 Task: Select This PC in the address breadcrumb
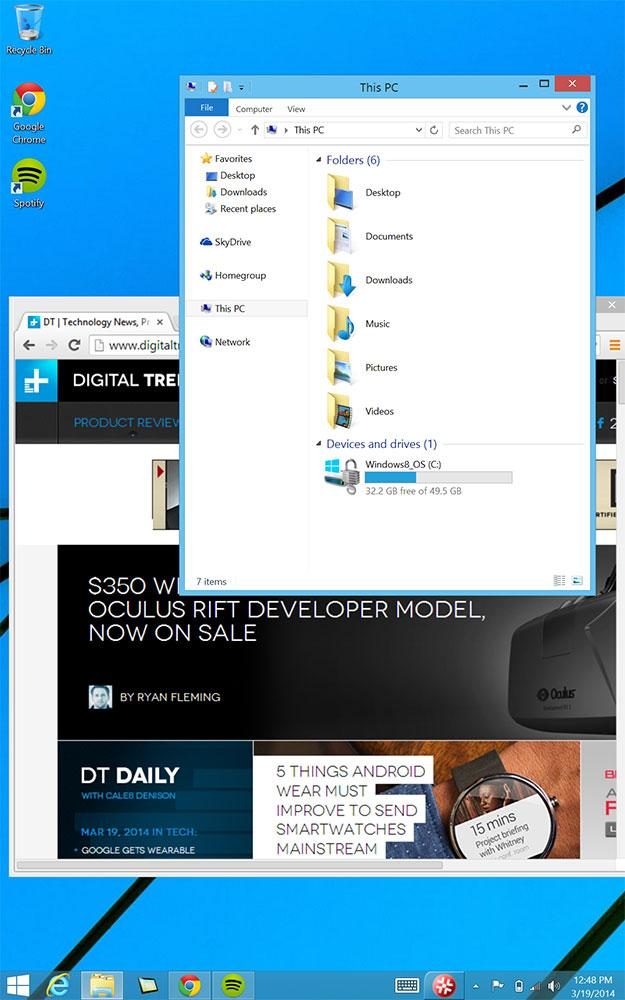point(309,130)
